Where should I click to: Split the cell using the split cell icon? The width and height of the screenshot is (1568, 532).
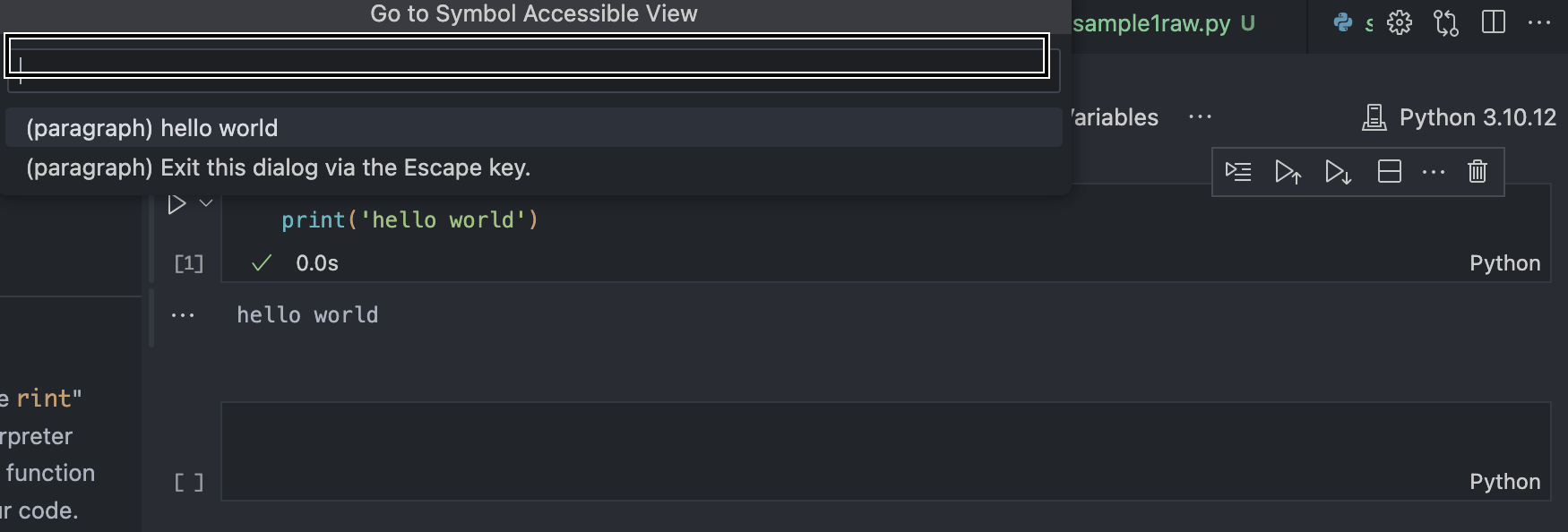(1389, 171)
